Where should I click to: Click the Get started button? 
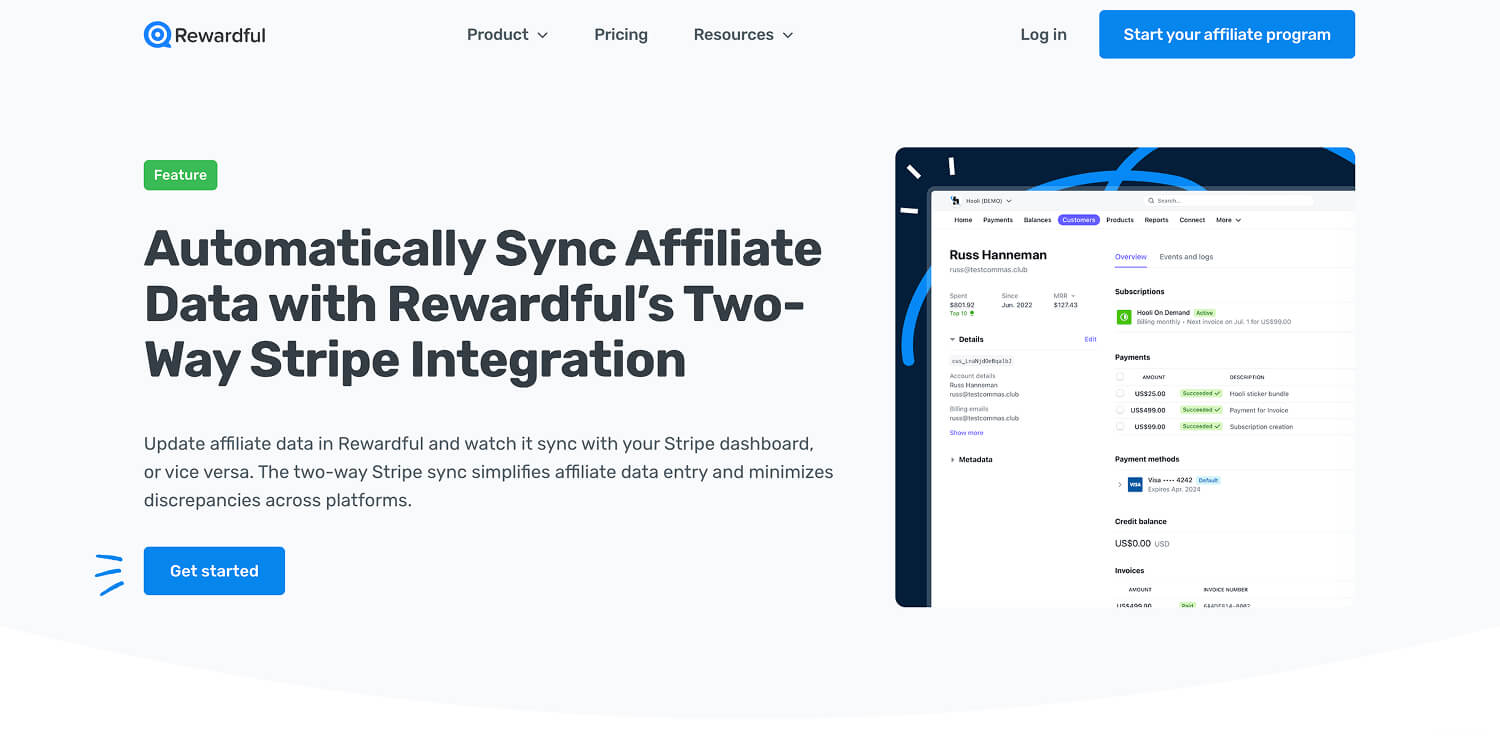(214, 571)
